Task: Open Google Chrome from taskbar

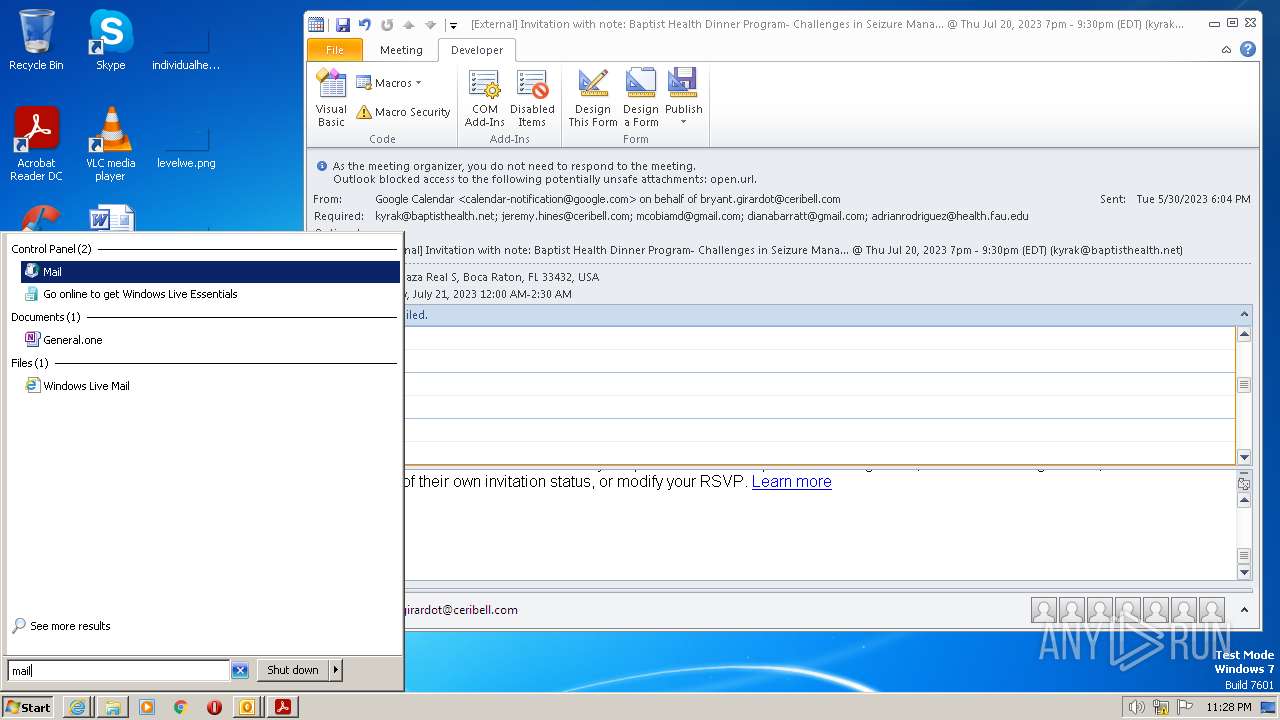Action: pyautogui.click(x=181, y=707)
